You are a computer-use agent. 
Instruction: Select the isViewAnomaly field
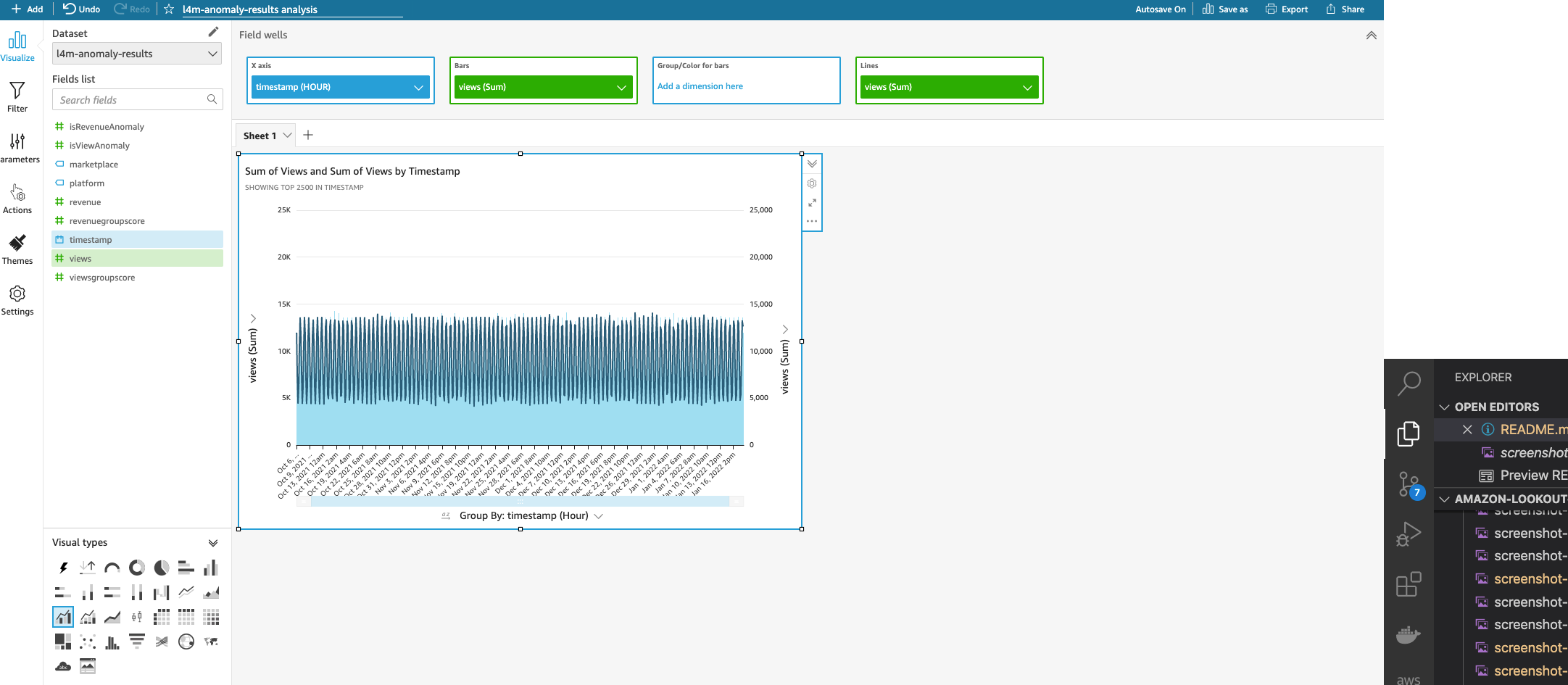point(137,146)
